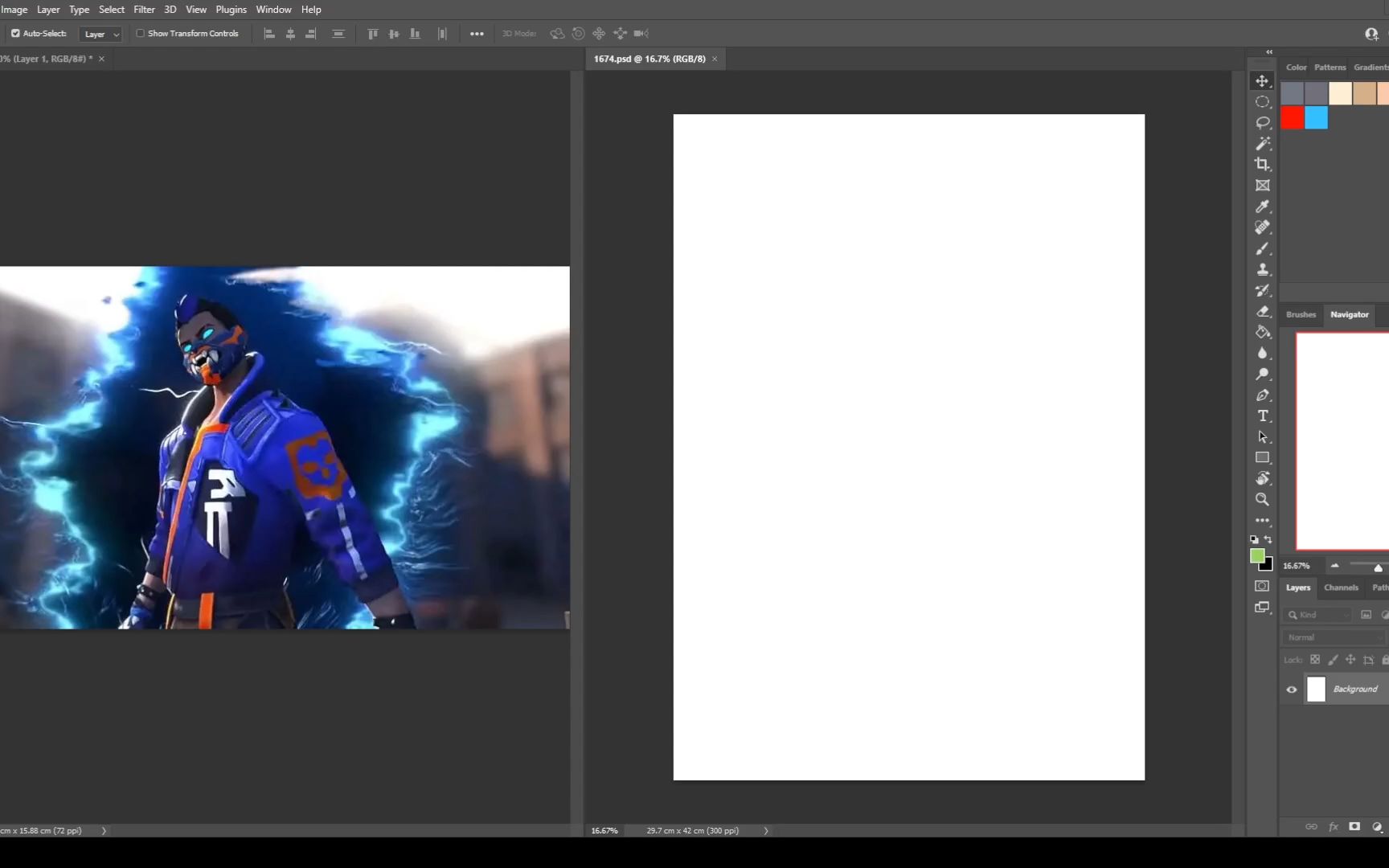The width and height of the screenshot is (1389, 868).
Task: Open more align options (three dots)
Action: coord(477,34)
